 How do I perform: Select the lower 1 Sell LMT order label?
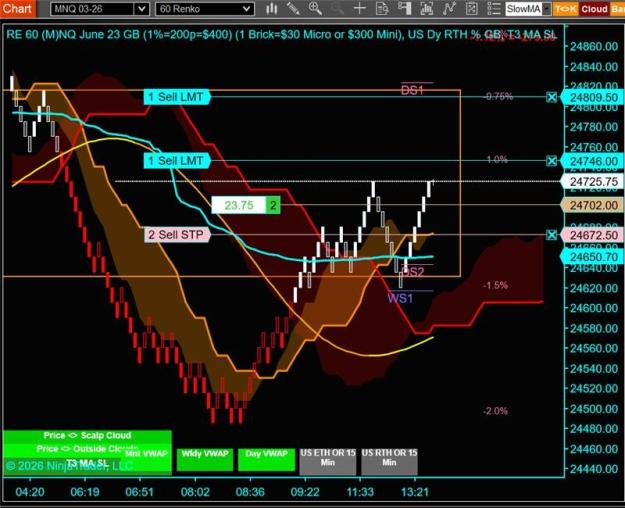click(177, 161)
